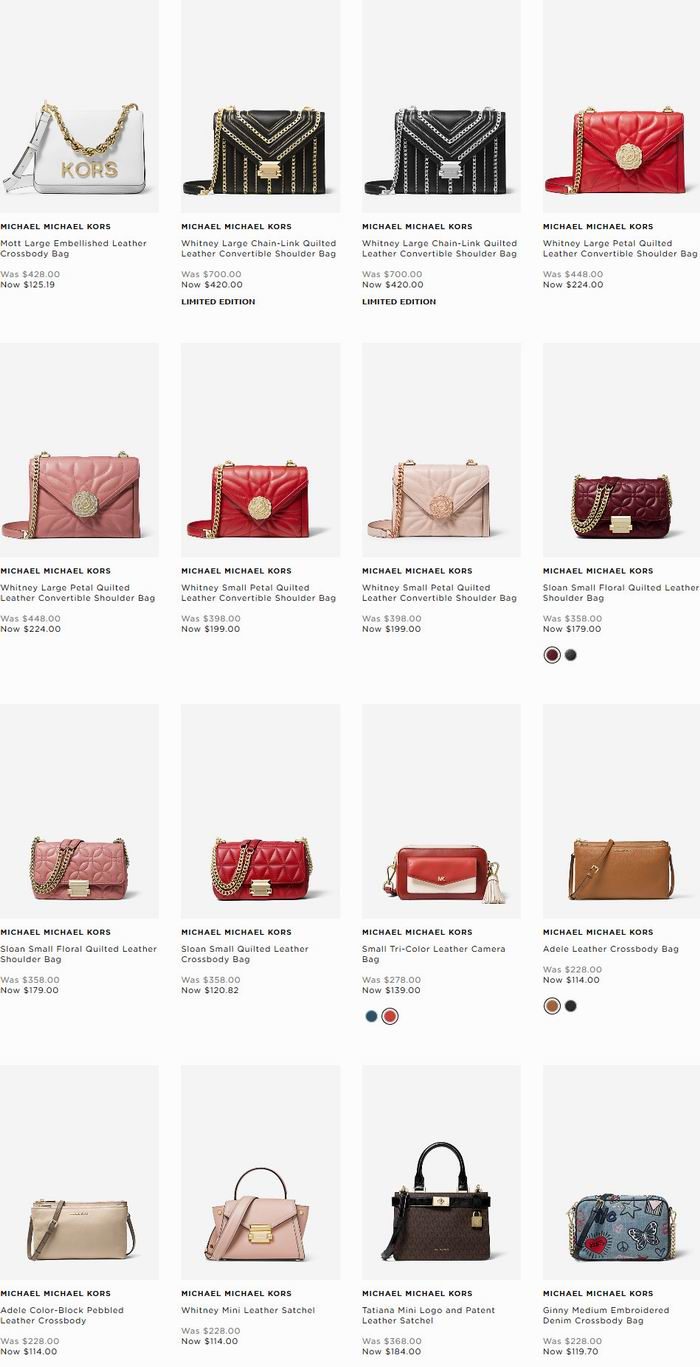The image size is (700, 1367).
Task: Open the white Mott KORS crossbody bag image
Action: pyautogui.click(x=79, y=106)
